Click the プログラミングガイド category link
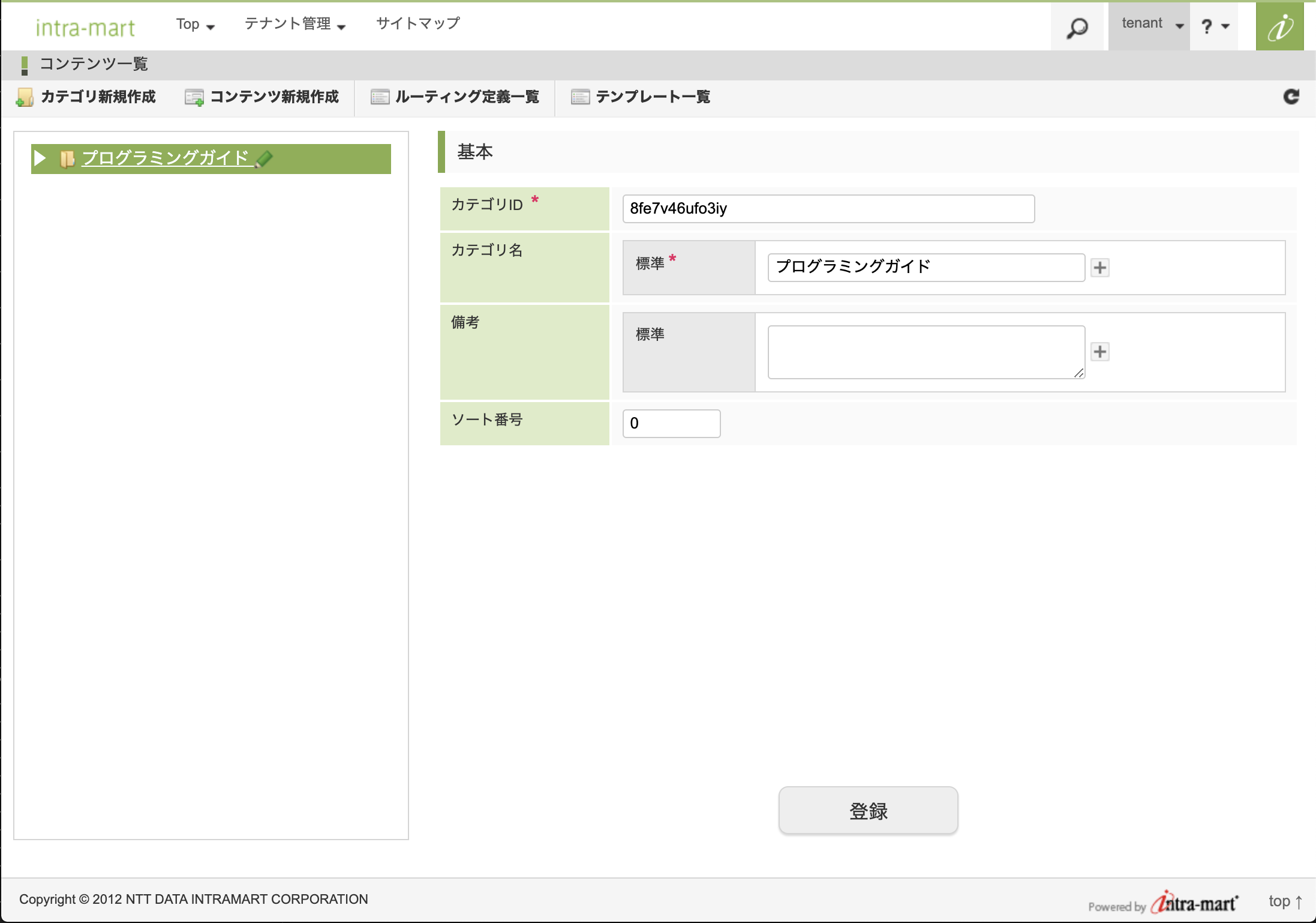1316x923 pixels. (x=165, y=158)
